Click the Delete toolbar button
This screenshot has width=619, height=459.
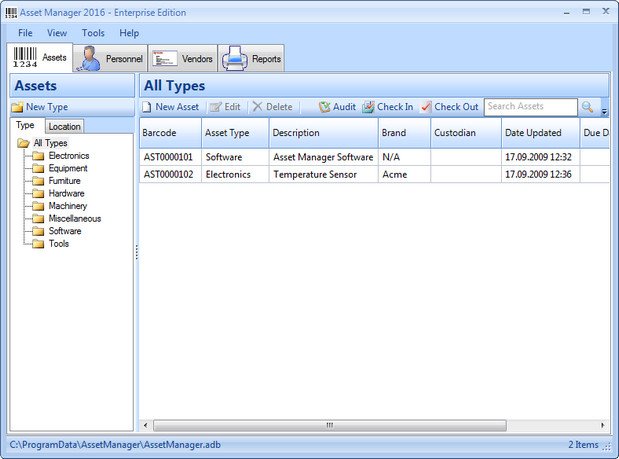(272, 107)
